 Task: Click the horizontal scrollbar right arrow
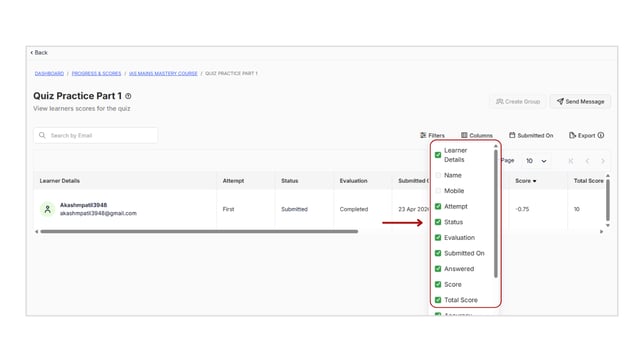click(x=602, y=232)
